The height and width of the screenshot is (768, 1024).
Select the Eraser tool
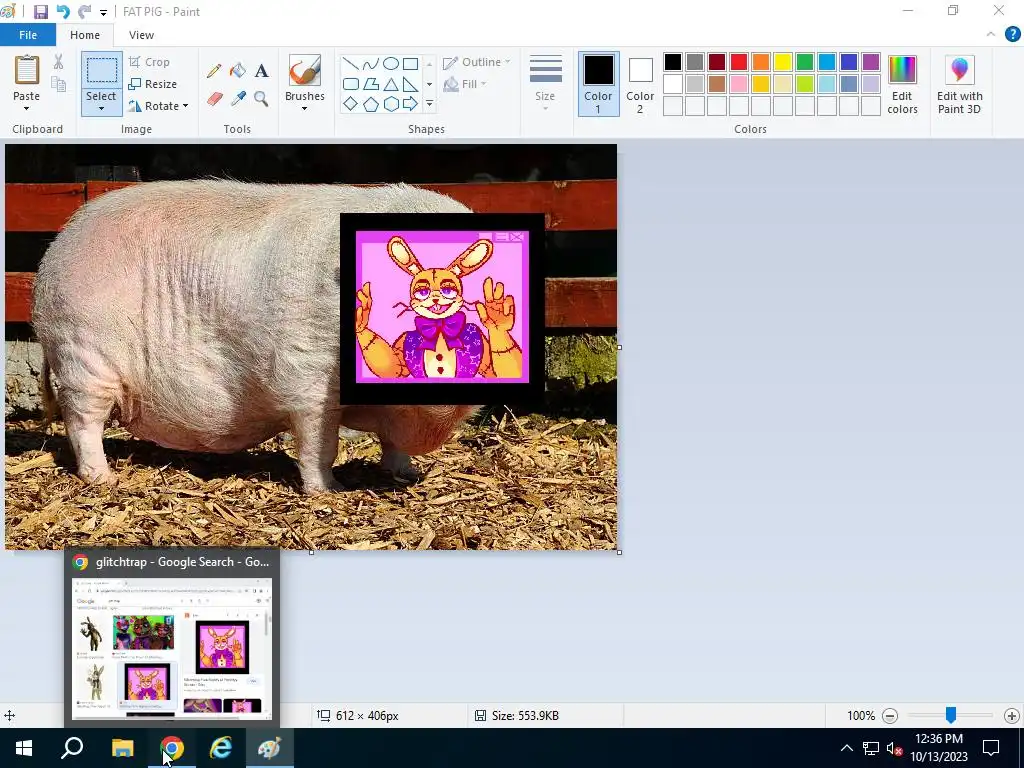click(215, 99)
